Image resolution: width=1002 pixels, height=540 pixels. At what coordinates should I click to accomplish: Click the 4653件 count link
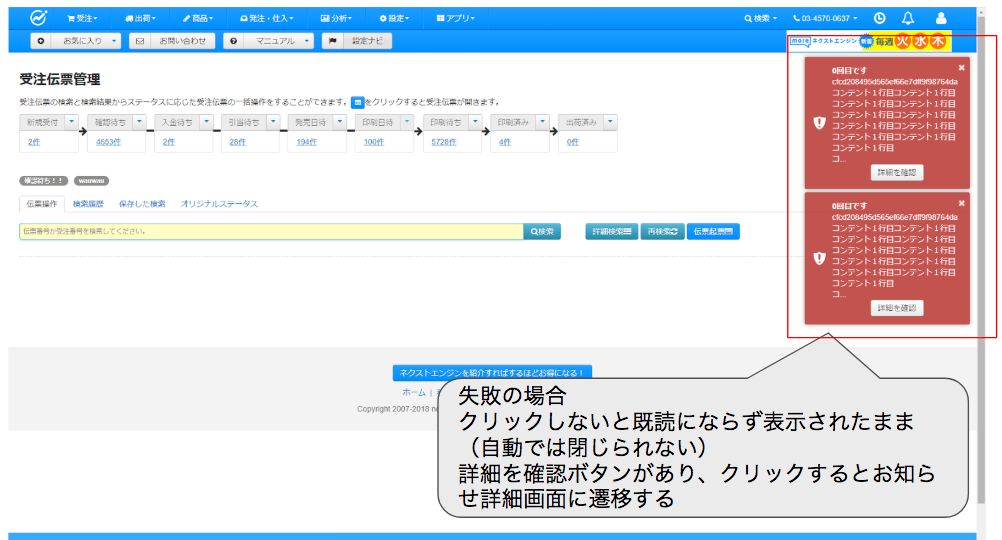click(108, 142)
